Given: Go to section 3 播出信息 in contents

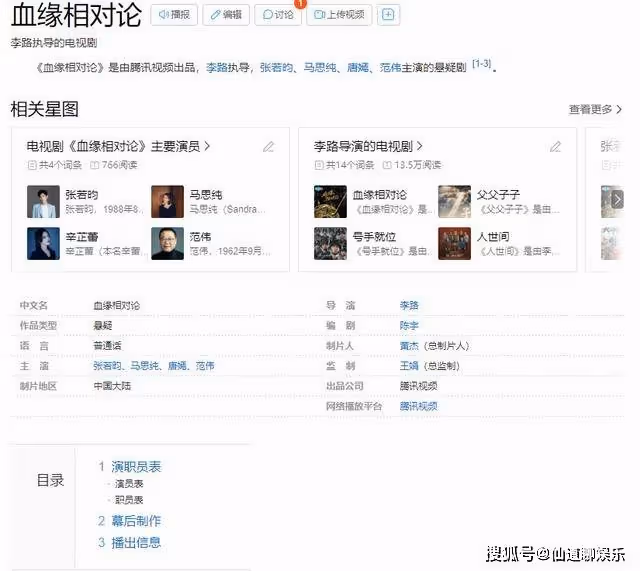Looking at the screenshot, I should point(136,542).
